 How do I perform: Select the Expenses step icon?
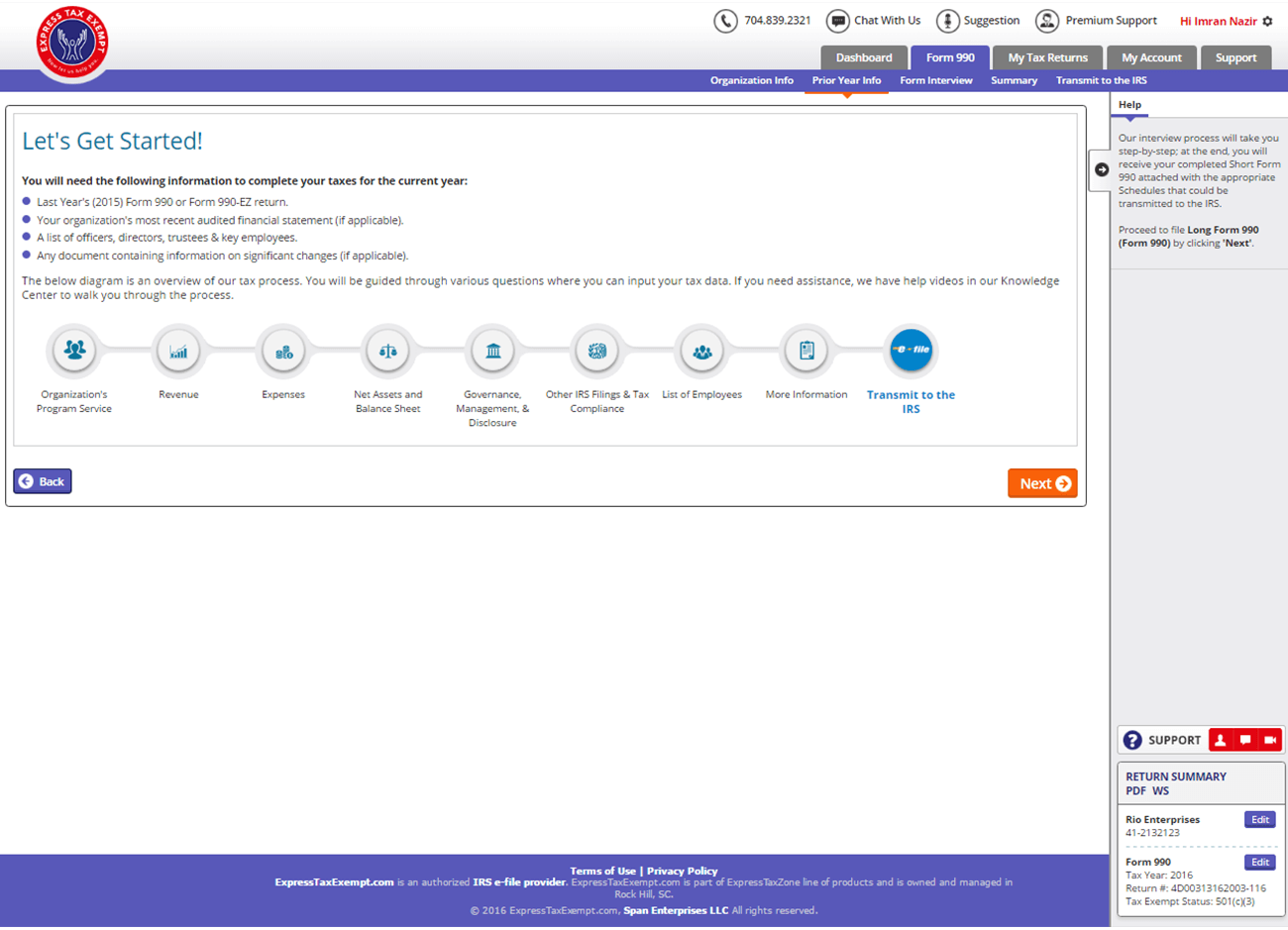(283, 350)
